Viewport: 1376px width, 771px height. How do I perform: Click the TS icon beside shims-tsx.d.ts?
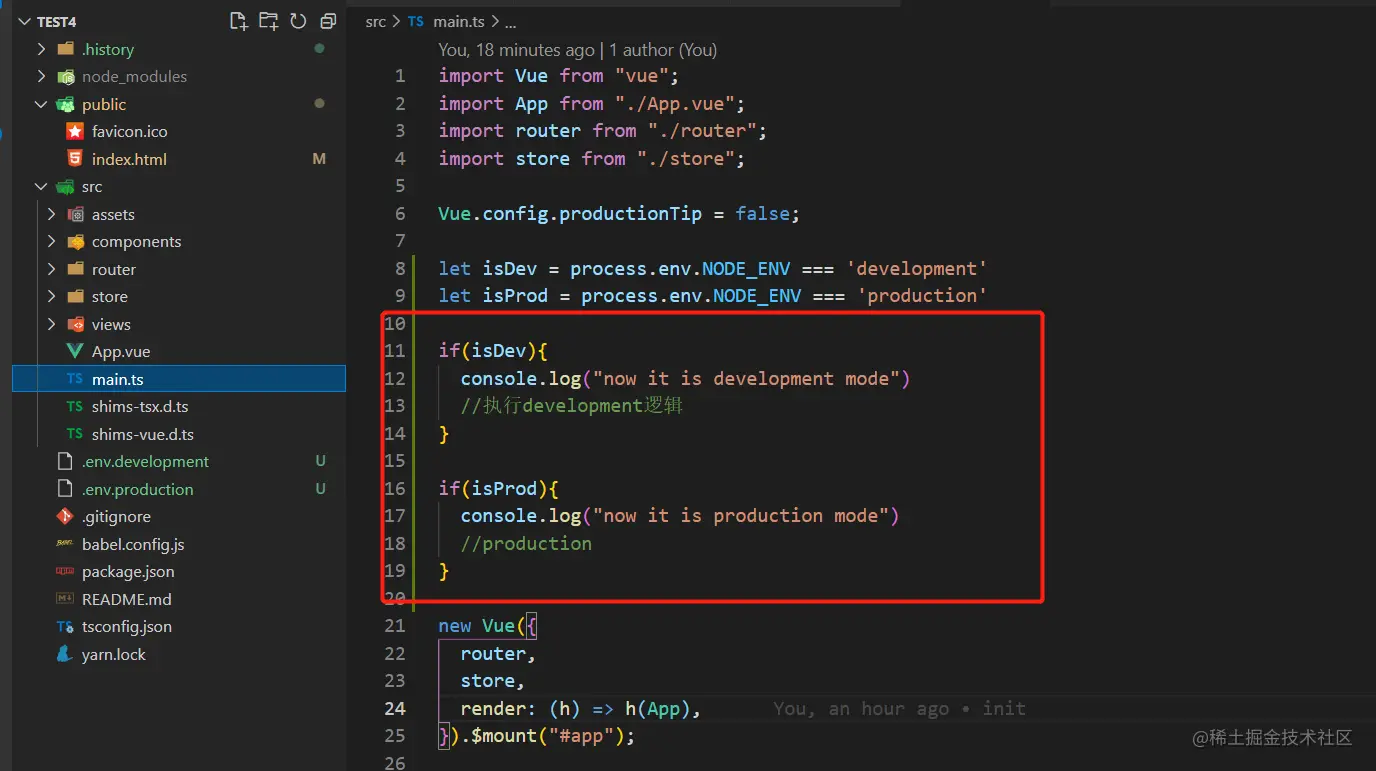tap(75, 407)
